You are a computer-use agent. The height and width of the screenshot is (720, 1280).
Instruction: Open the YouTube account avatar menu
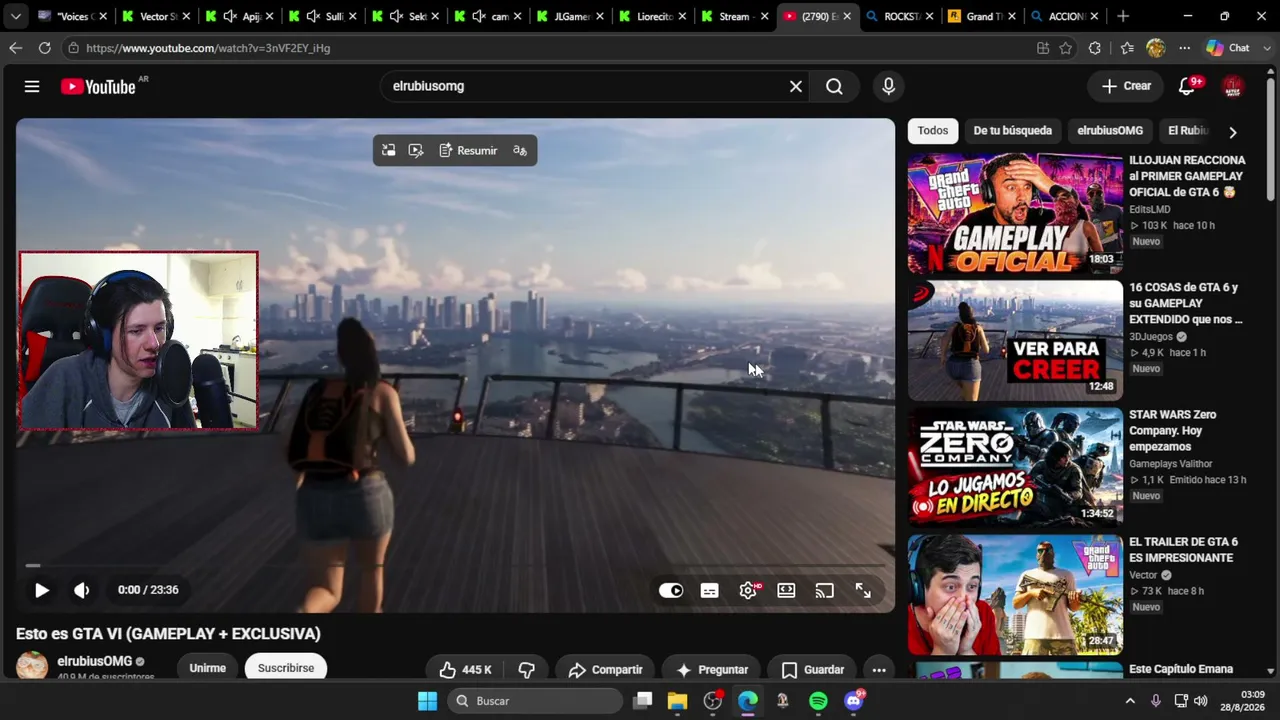pyautogui.click(x=1233, y=87)
